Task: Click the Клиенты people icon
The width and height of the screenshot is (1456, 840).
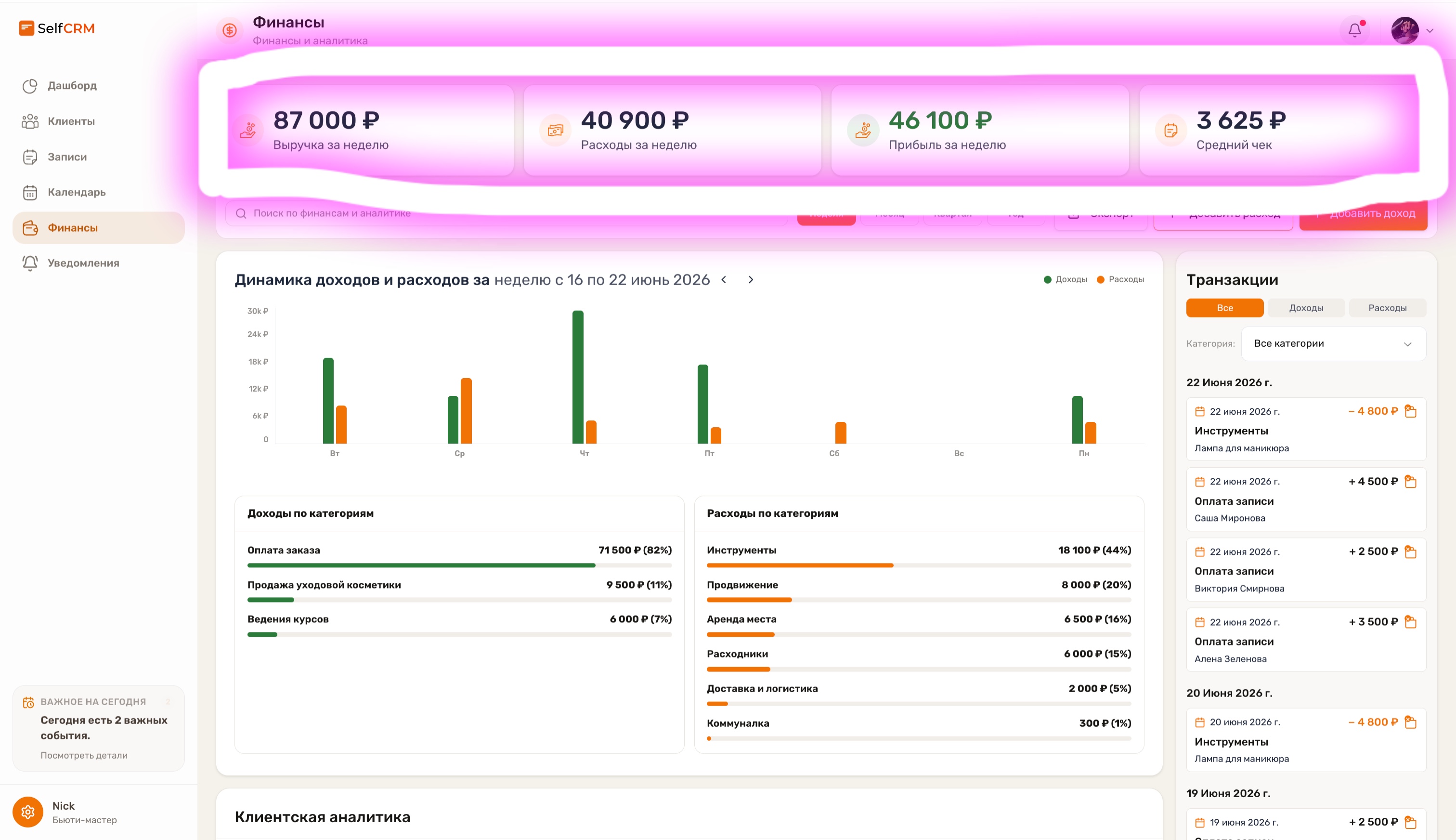Action: [30, 121]
